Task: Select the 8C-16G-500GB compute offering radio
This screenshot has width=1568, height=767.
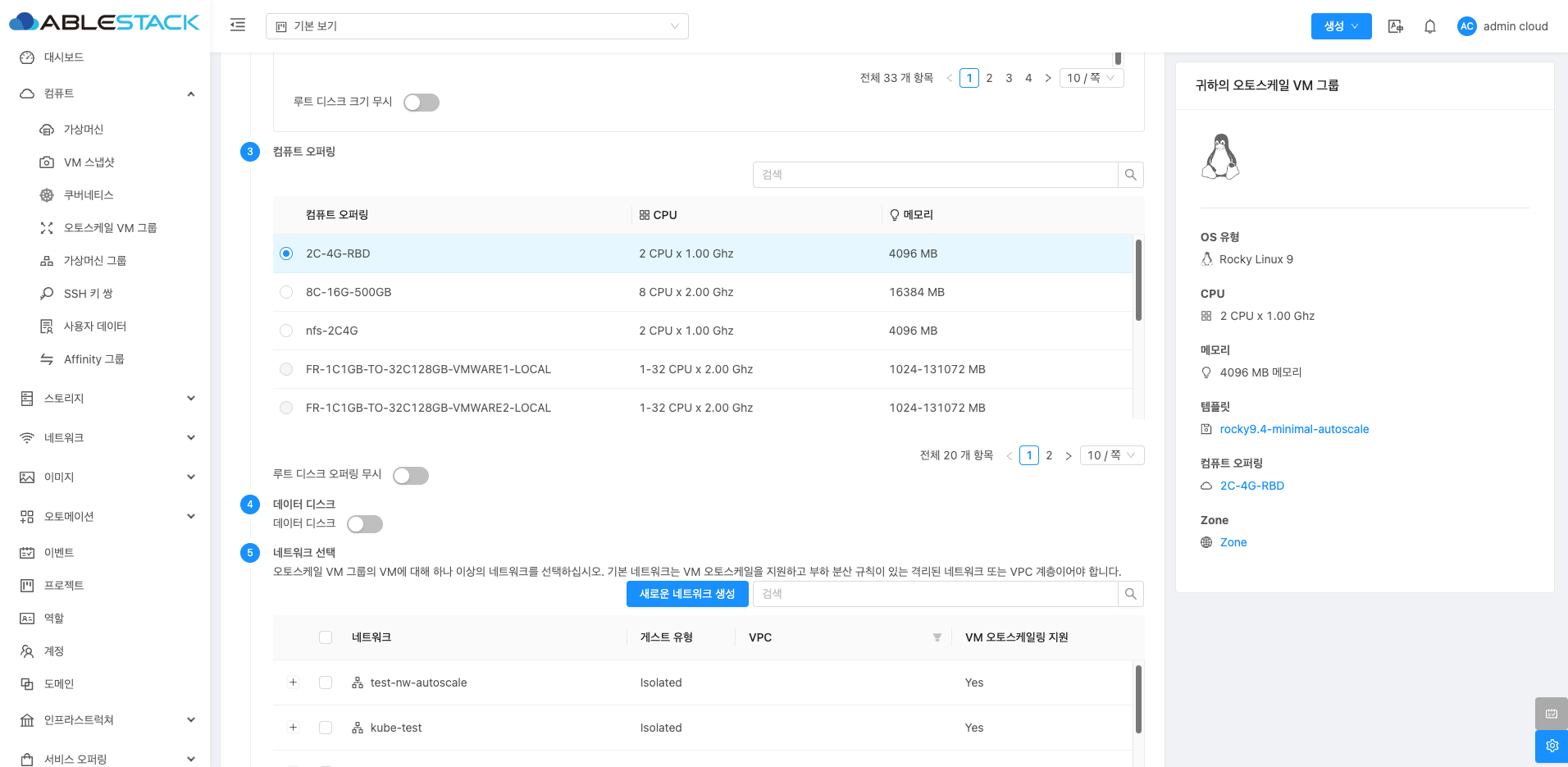Action: click(x=286, y=292)
